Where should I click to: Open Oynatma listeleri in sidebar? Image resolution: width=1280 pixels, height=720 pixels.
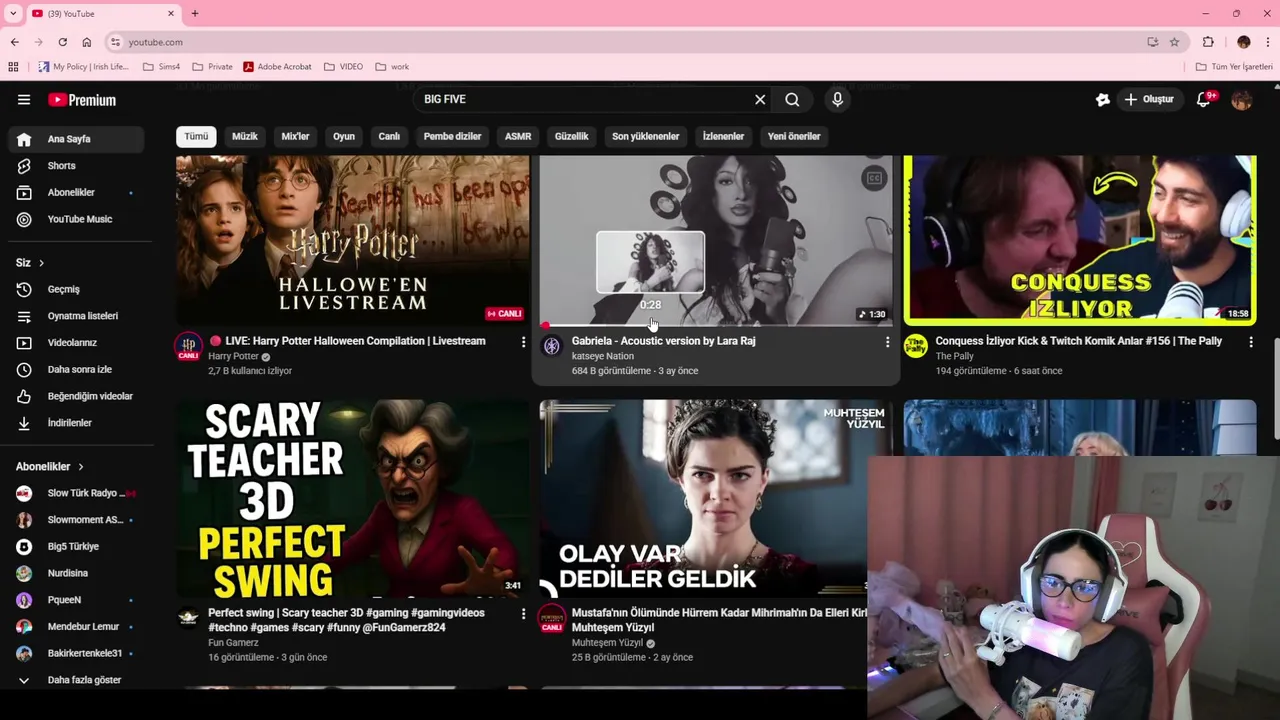[76, 316]
